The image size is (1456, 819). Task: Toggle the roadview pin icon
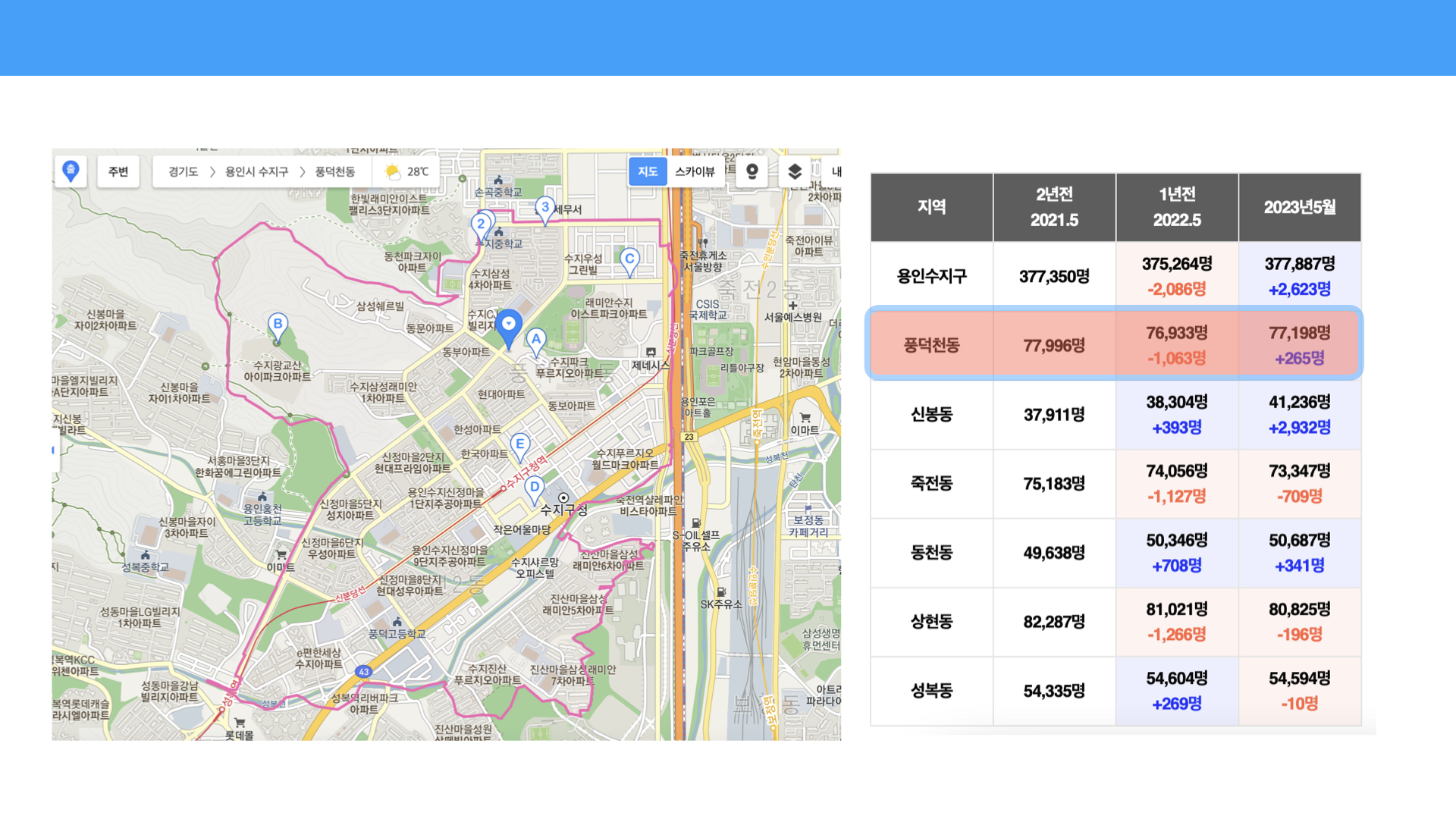click(x=752, y=172)
